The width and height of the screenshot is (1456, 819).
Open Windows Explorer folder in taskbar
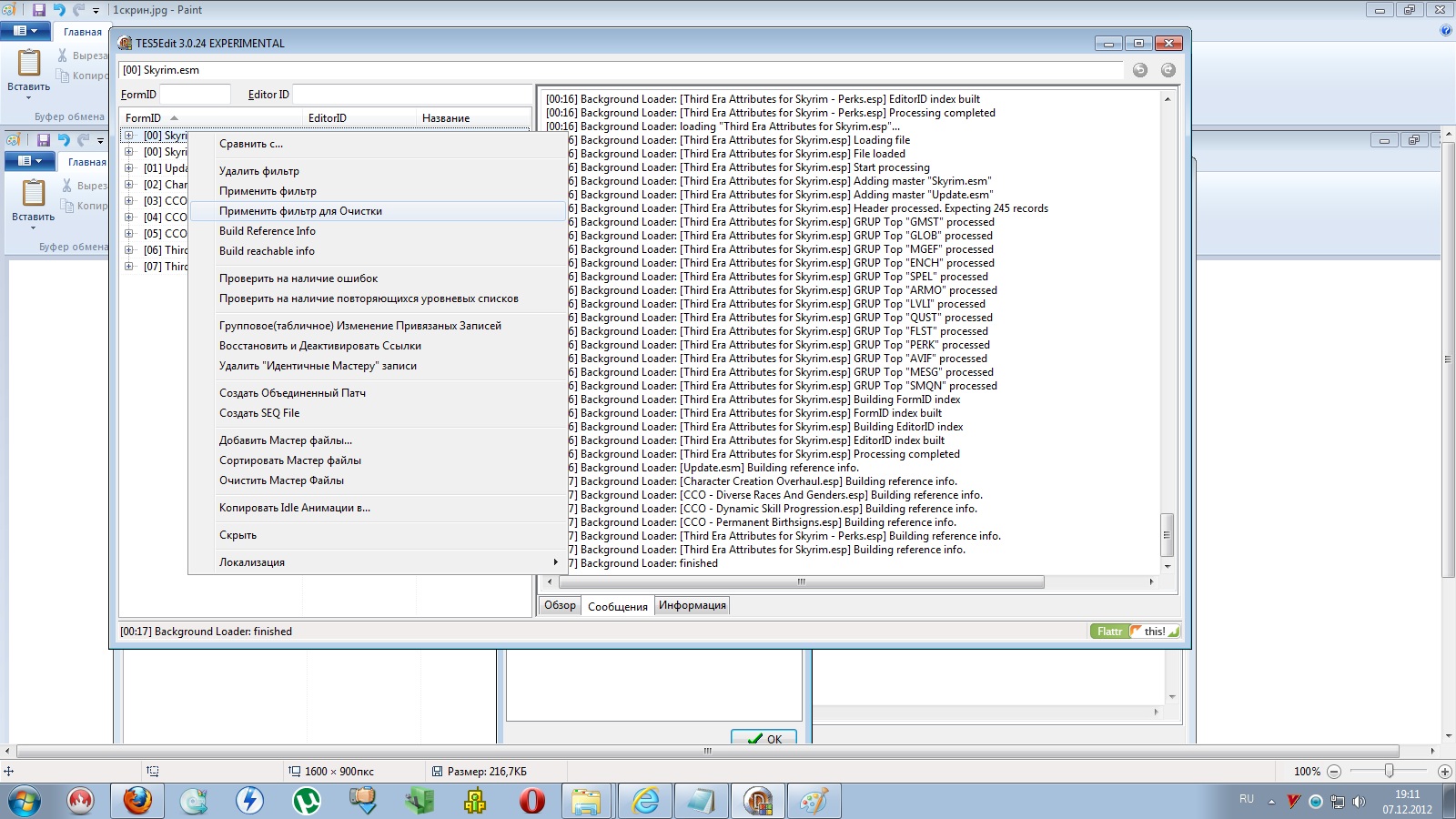pos(586,801)
